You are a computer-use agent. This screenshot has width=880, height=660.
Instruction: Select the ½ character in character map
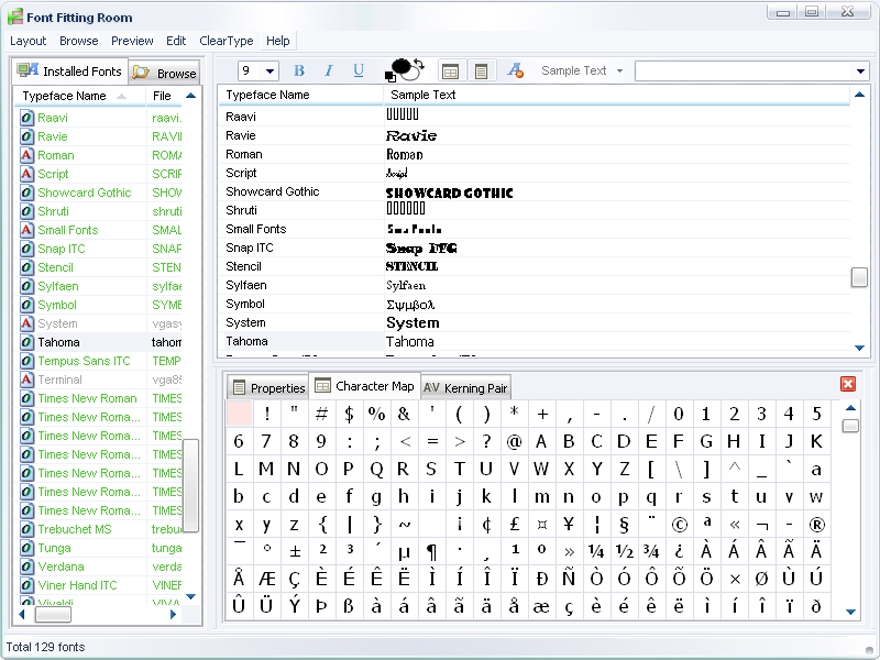[x=624, y=552]
